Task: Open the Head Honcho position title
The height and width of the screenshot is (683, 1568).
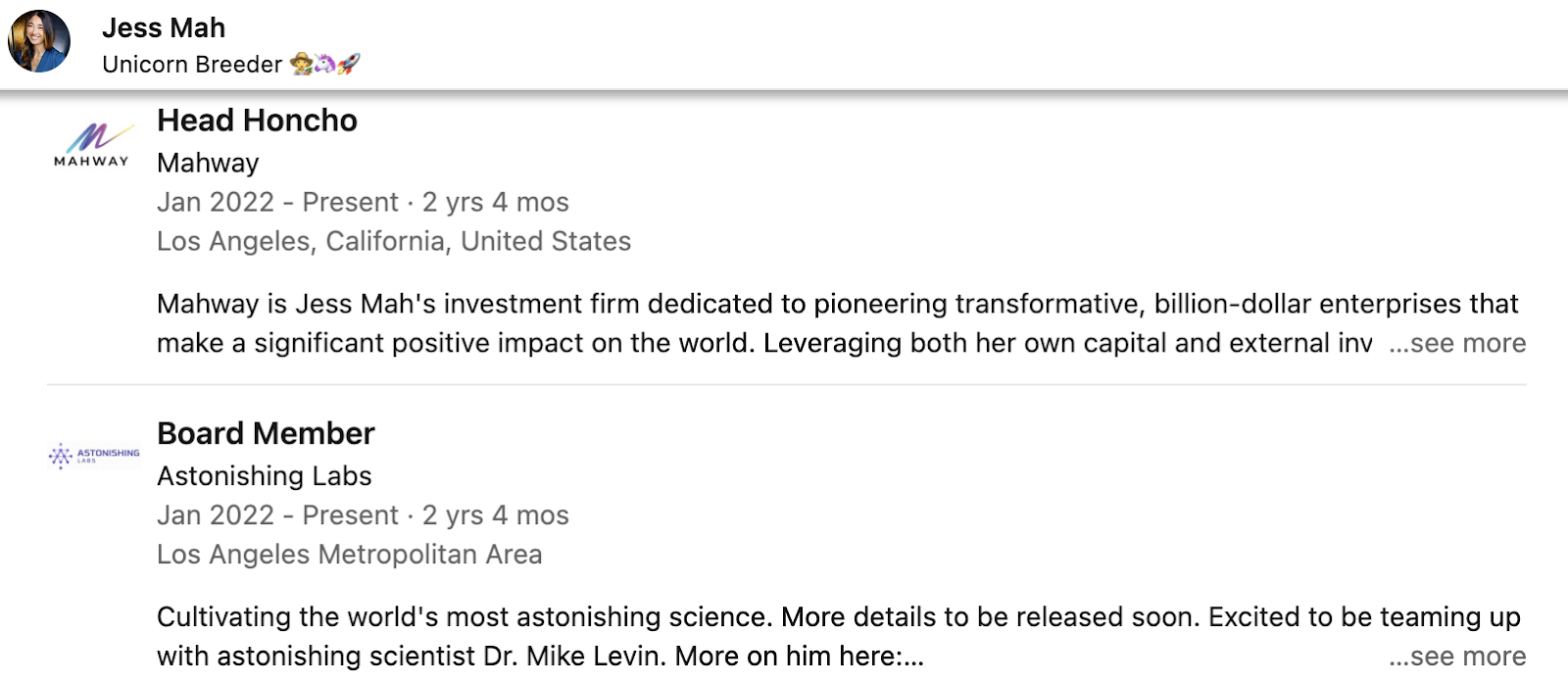Action: click(x=257, y=121)
